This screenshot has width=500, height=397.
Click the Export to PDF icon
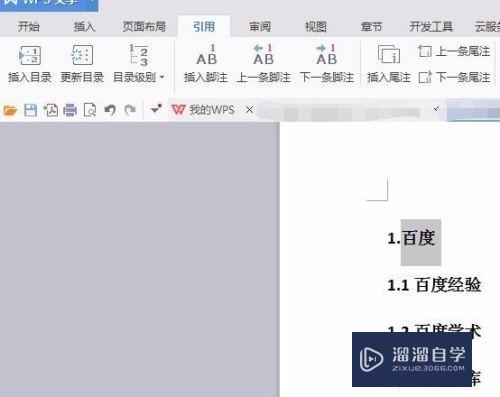(x=51, y=110)
